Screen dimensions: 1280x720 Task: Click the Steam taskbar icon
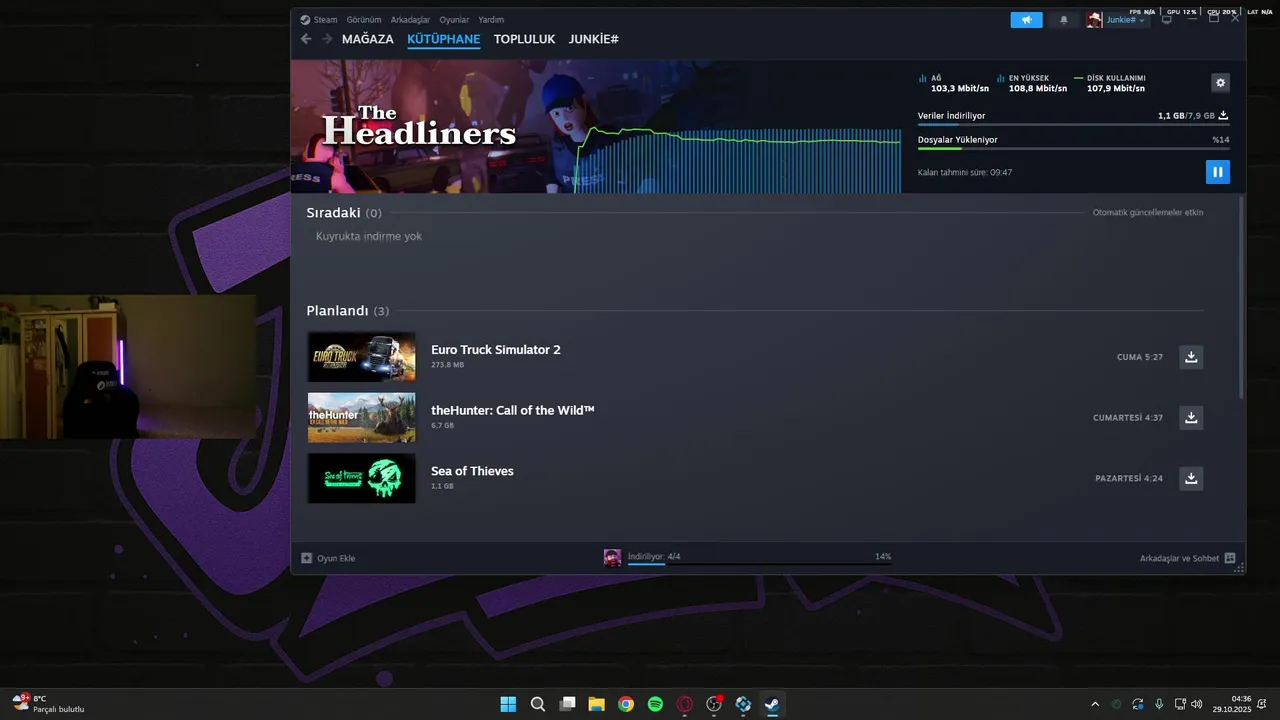[772, 704]
